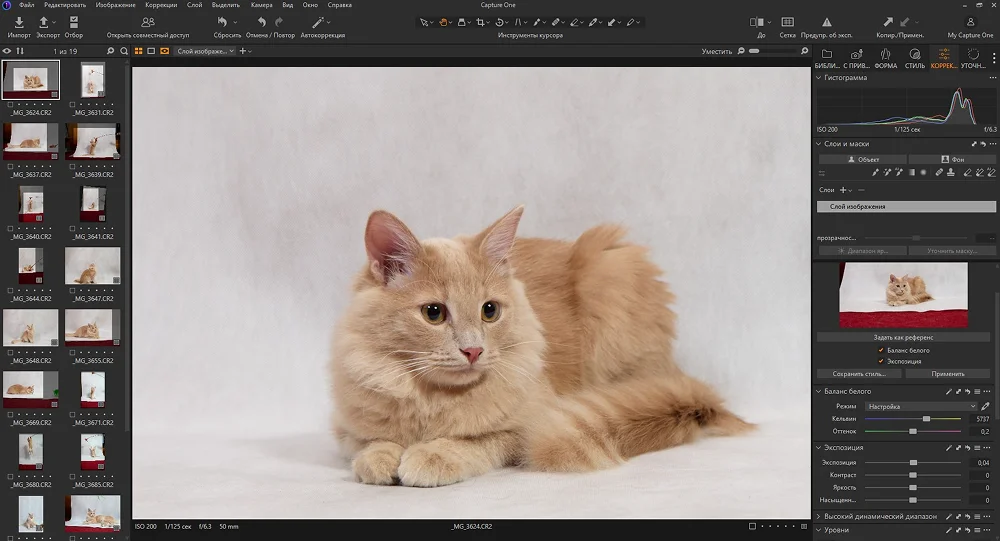This screenshot has height=541, width=1000.
Task: Select the Pan hand cursor tool
Action: pos(442,21)
